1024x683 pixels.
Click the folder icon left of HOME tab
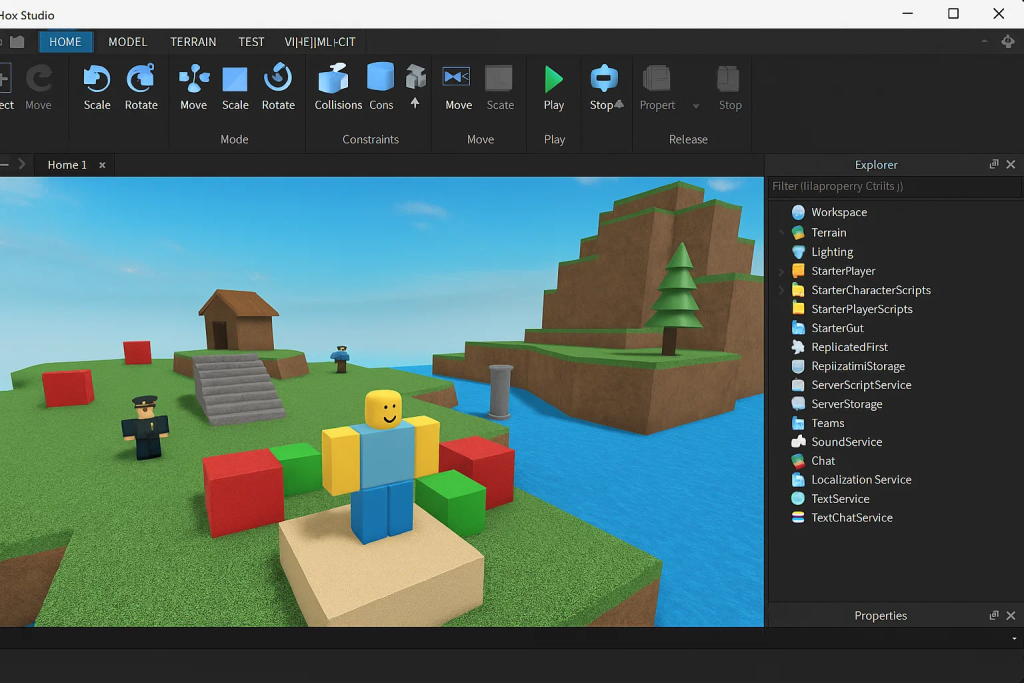point(18,42)
